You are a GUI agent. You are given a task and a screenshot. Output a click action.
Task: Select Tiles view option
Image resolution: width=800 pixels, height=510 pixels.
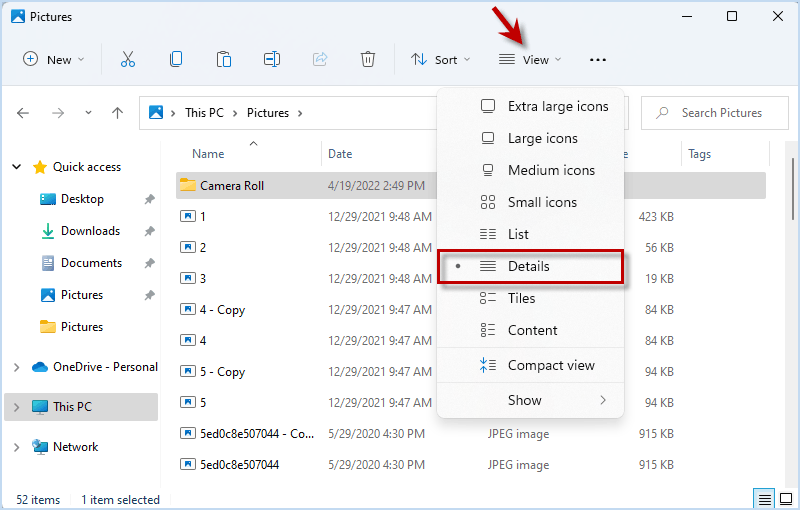(531, 298)
